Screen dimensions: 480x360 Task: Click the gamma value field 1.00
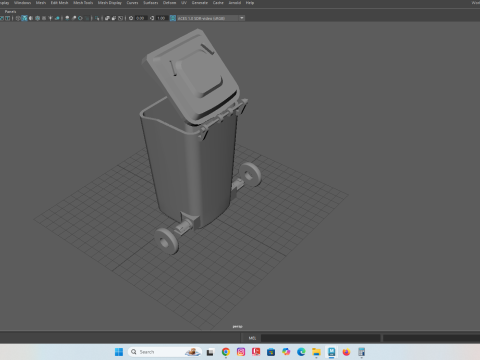pos(162,18)
